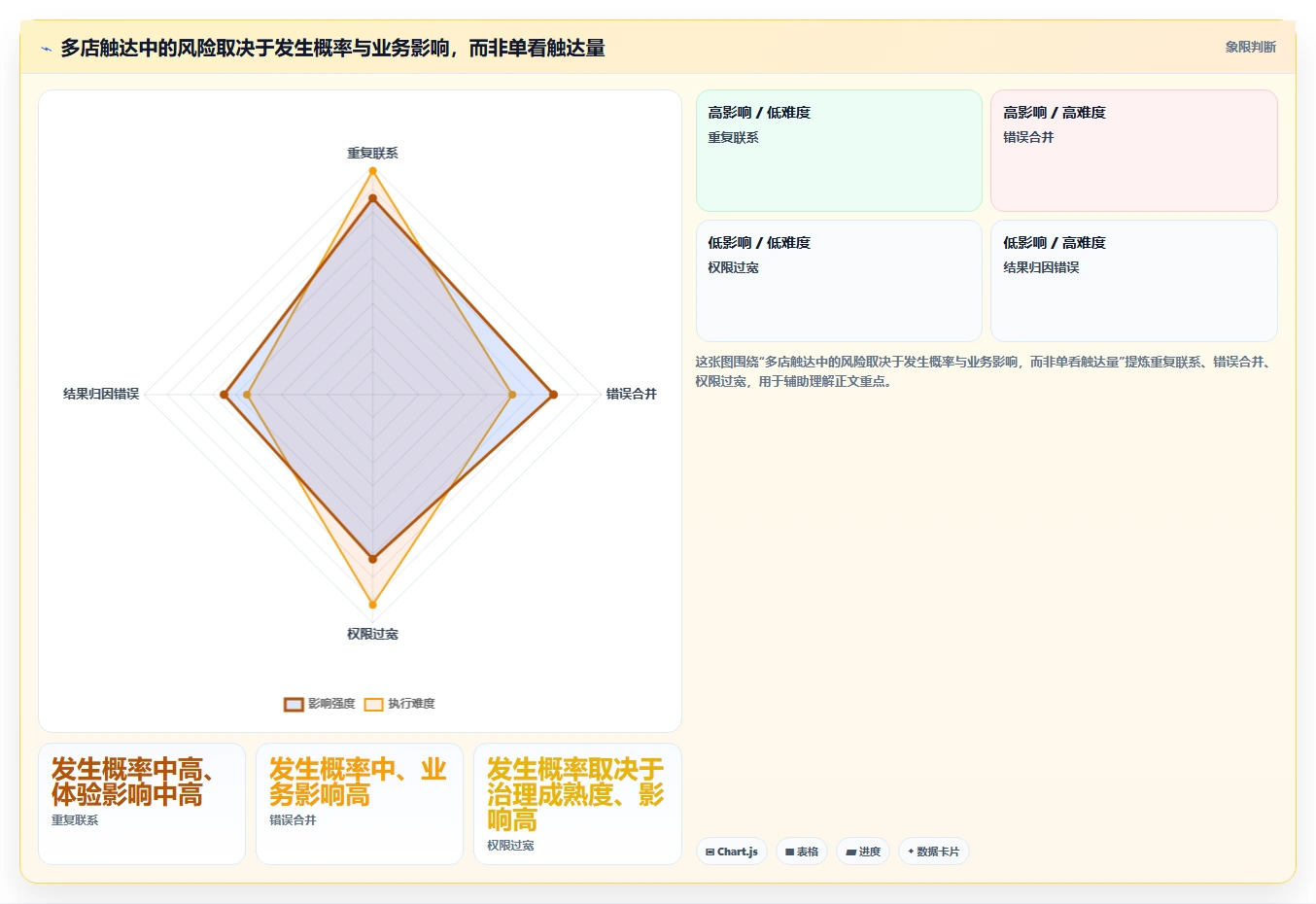
Task: Click the Chart.js tag chip
Action: [x=732, y=852]
